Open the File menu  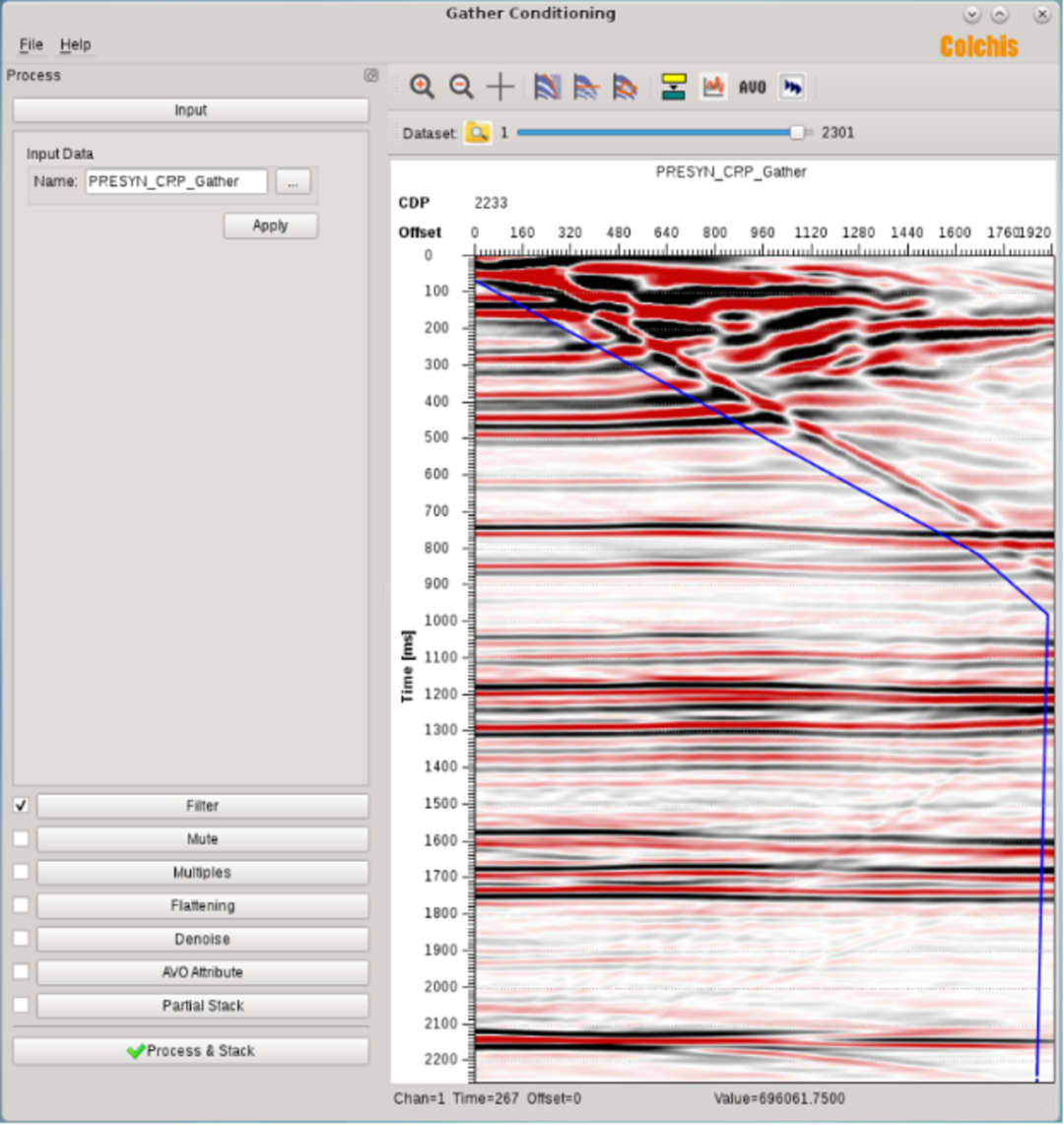pyautogui.click(x=32, y=44)
